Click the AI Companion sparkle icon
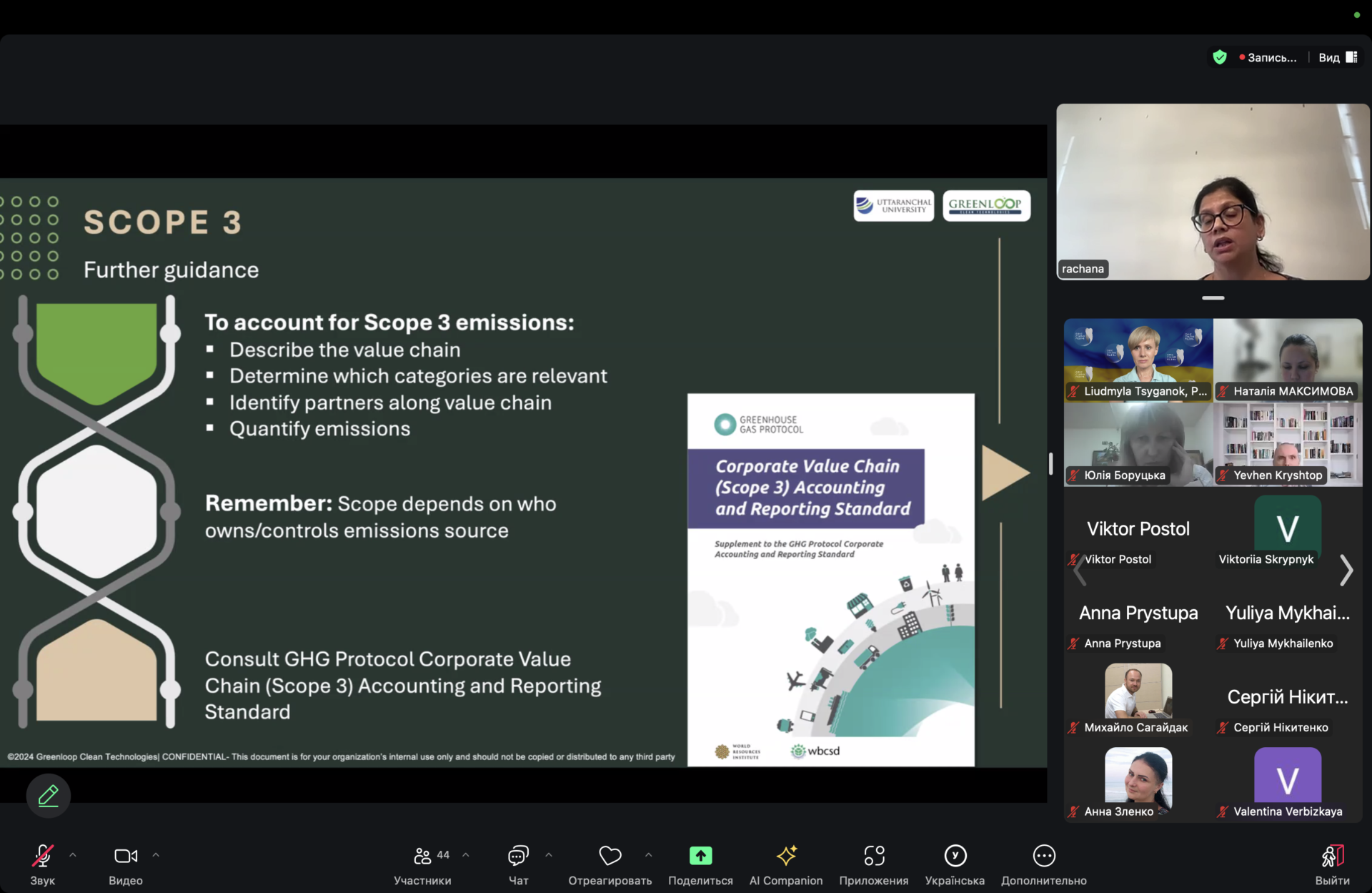Viewport: 1372px width, 893px height. [x=785, y=856]
